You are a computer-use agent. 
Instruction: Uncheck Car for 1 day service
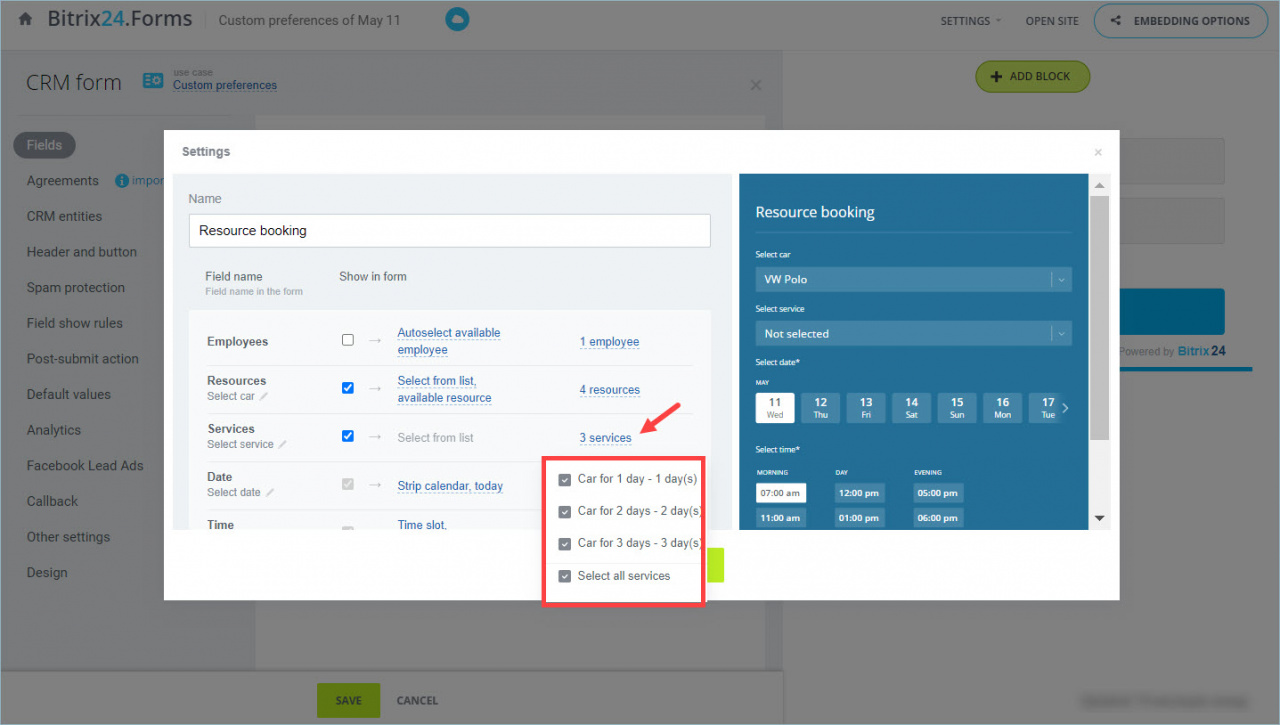(565, 480)
